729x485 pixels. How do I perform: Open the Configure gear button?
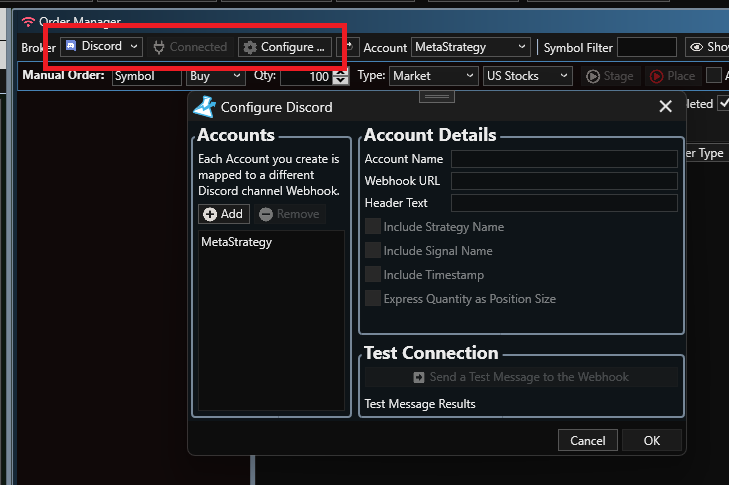[285, 47]
